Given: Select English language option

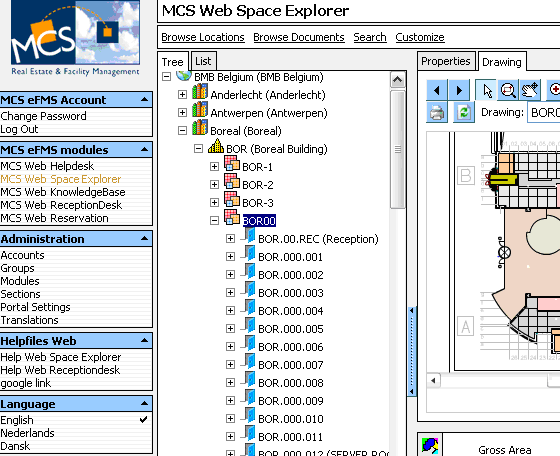Looking at the screenshot, I should (17, 420).
